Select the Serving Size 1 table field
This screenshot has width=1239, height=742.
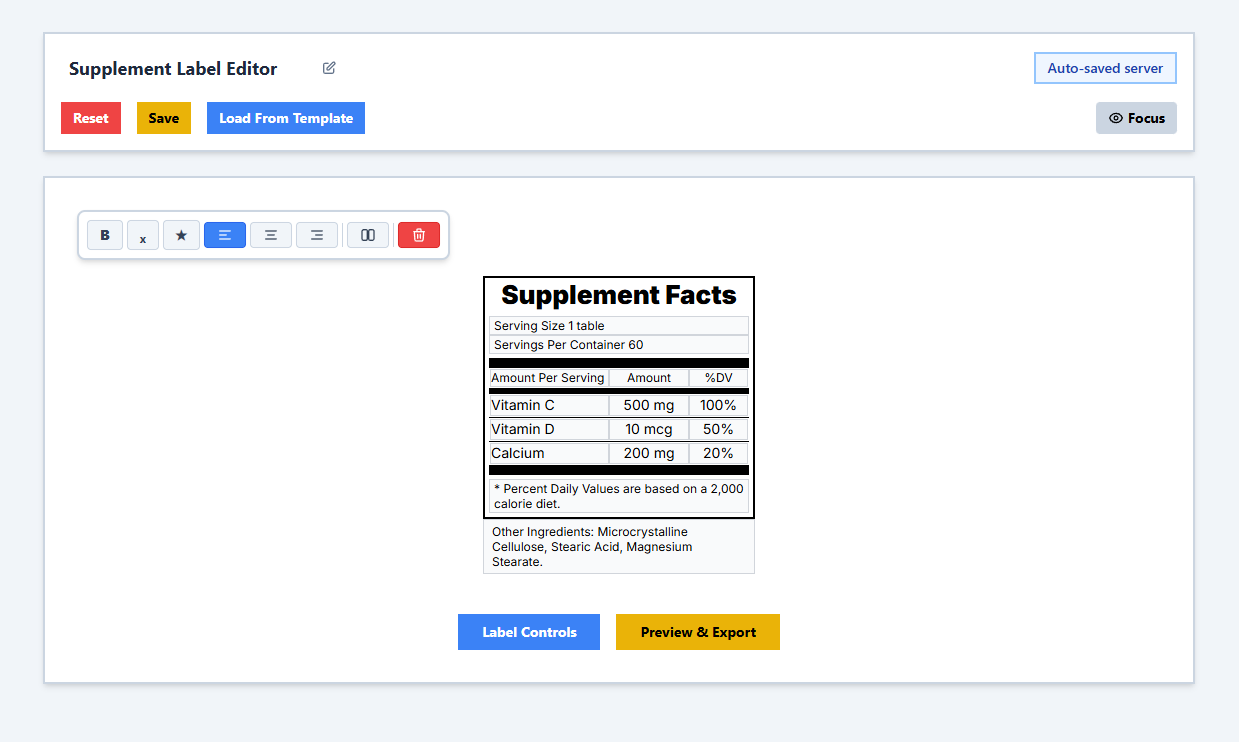click(x=619, y=326)
